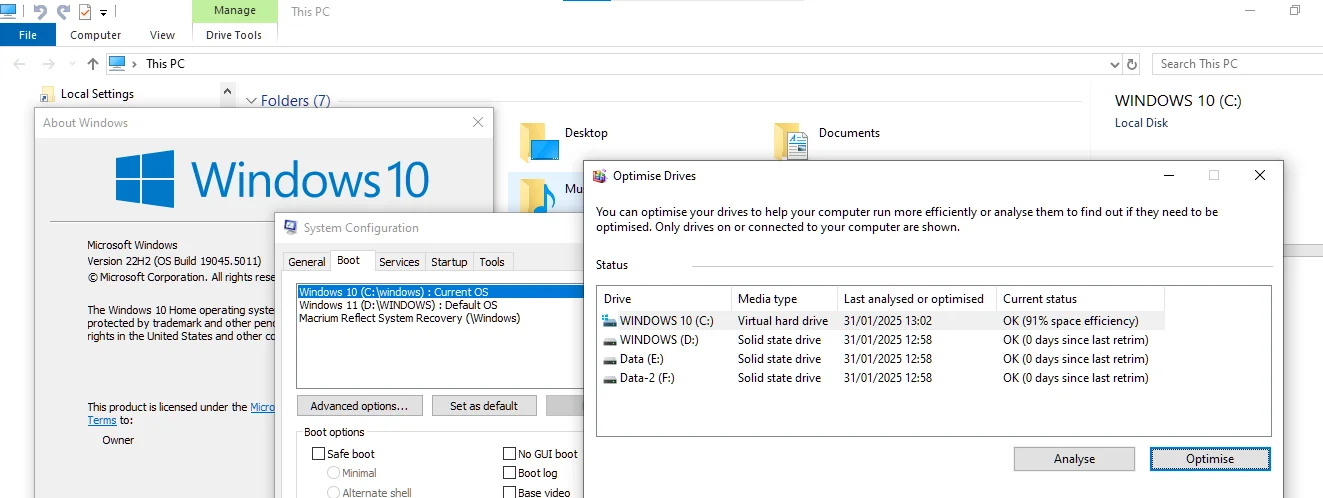Click 'OK (91% space efficiency)' status cell
This screenshot has height=498, width=1323.
[x=1070, y=321]
